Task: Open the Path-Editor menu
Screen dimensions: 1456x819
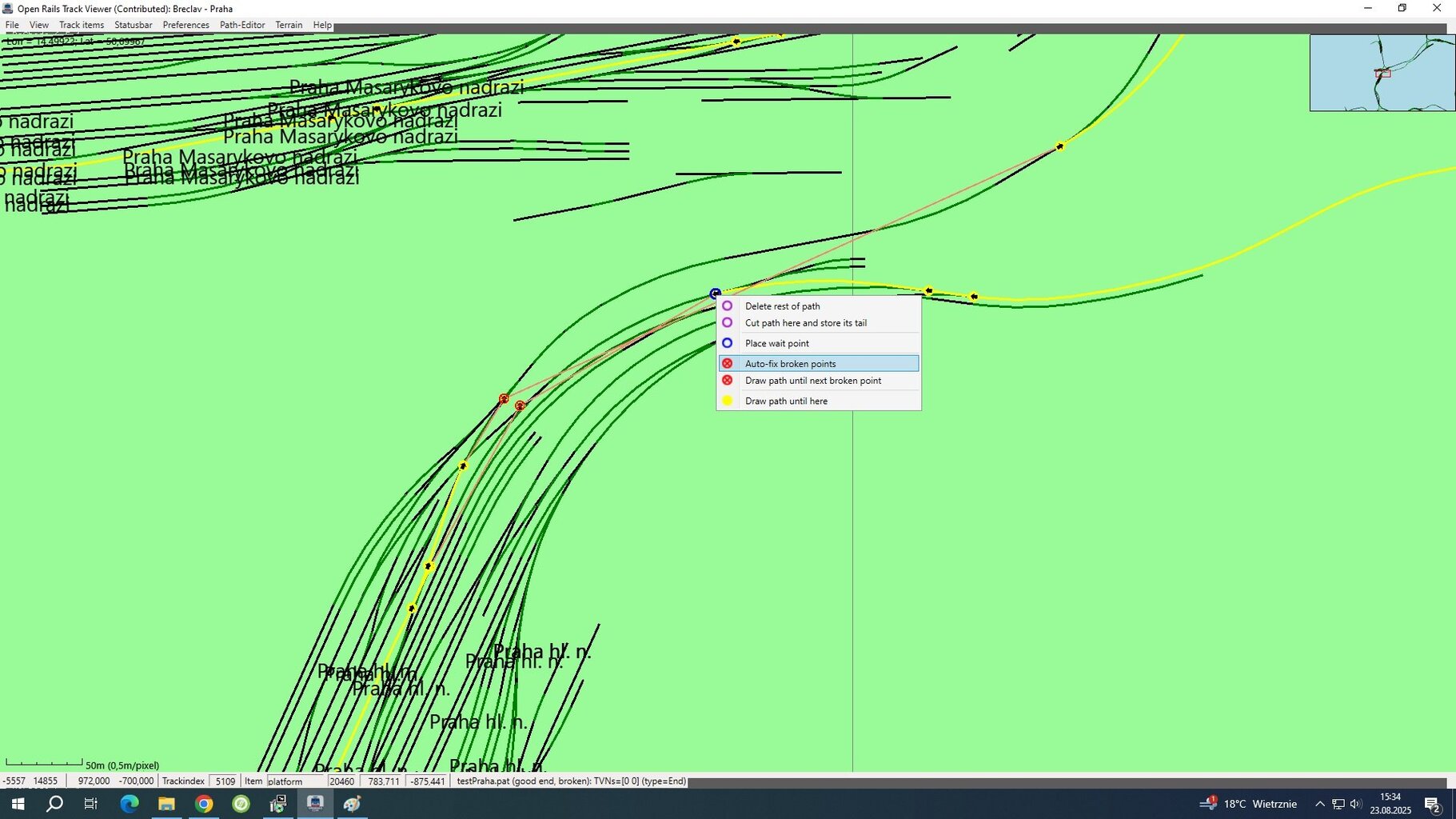Action: (242, 25)
